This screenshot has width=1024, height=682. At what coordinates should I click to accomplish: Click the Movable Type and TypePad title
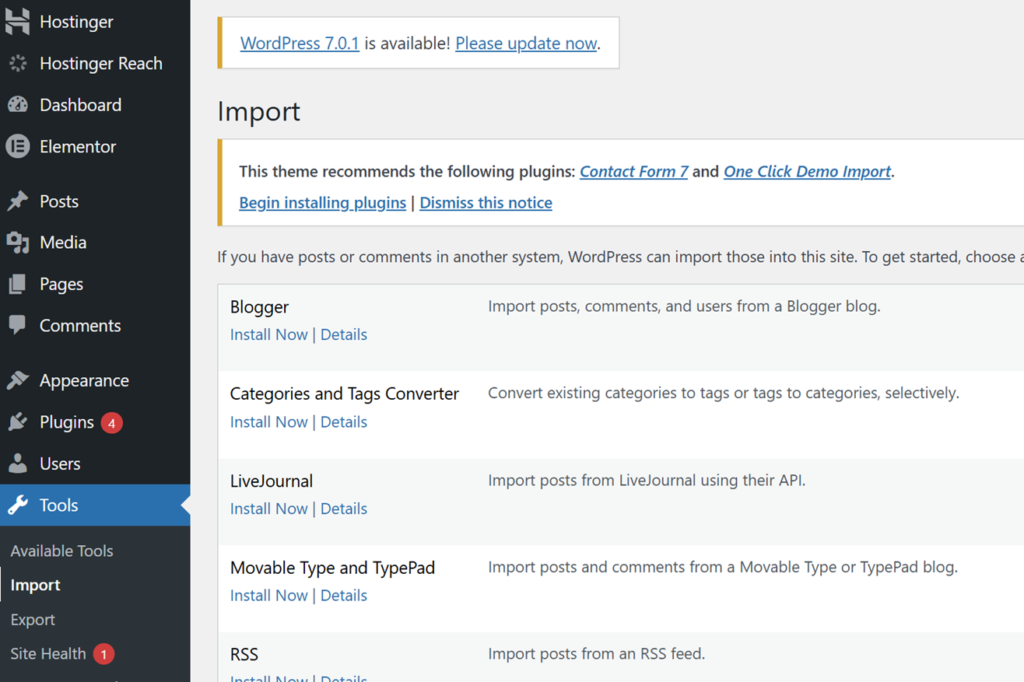coord(332,568)
